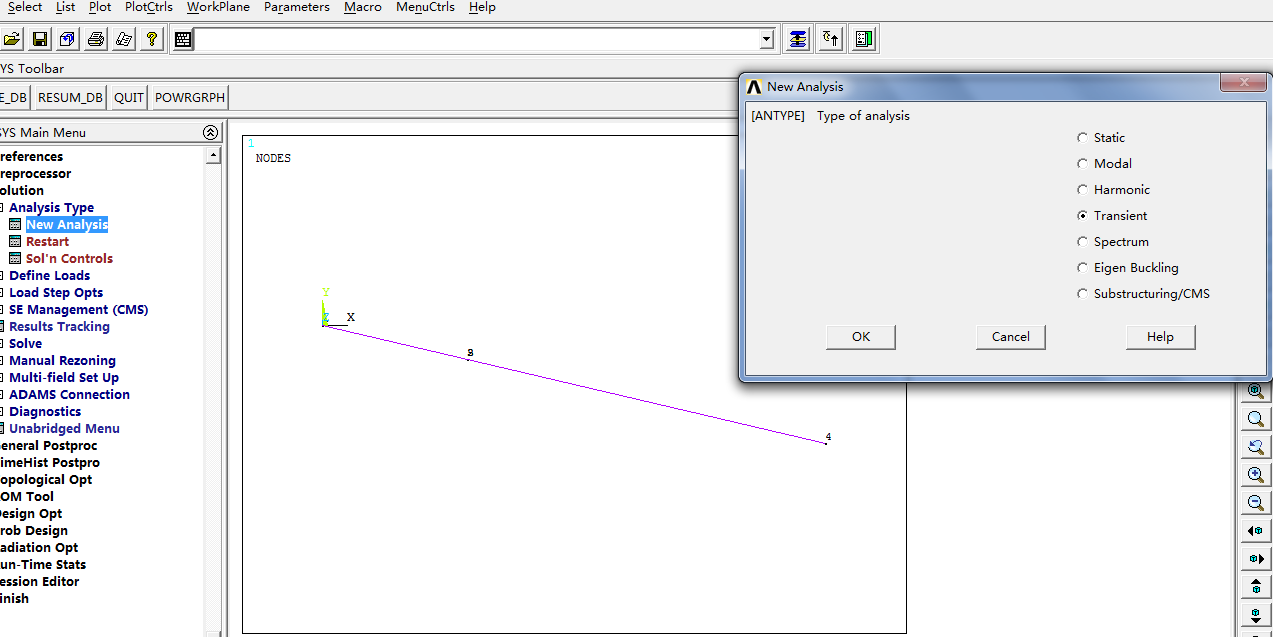Click the dialog icon beside Restart
Screen dimensions: 1273x637
coord(14,241)
